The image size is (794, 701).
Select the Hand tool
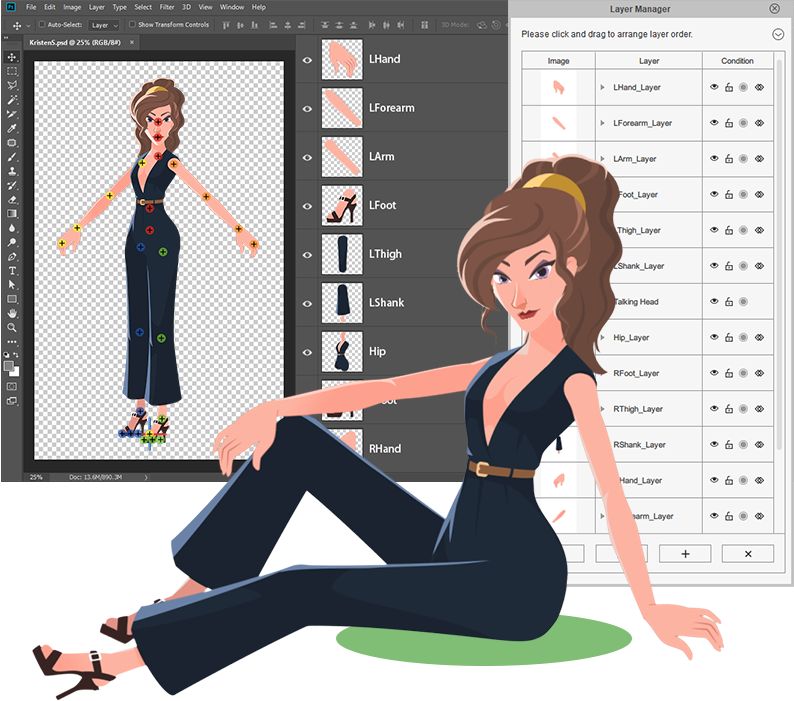tap(12, 314)
